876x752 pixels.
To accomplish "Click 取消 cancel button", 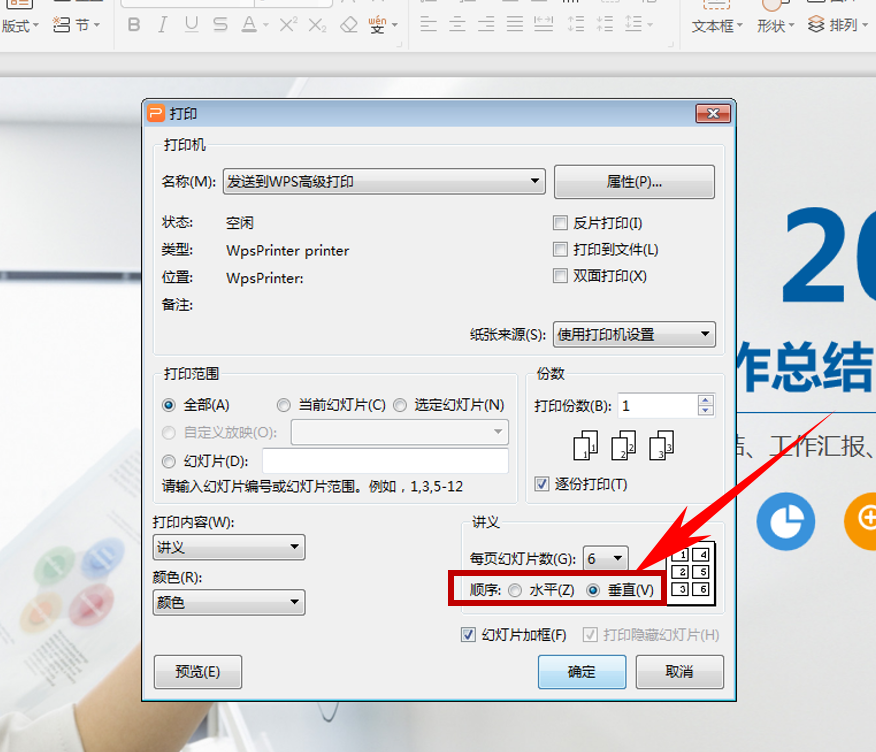I will pyautogui.click(x=679, y=672).
